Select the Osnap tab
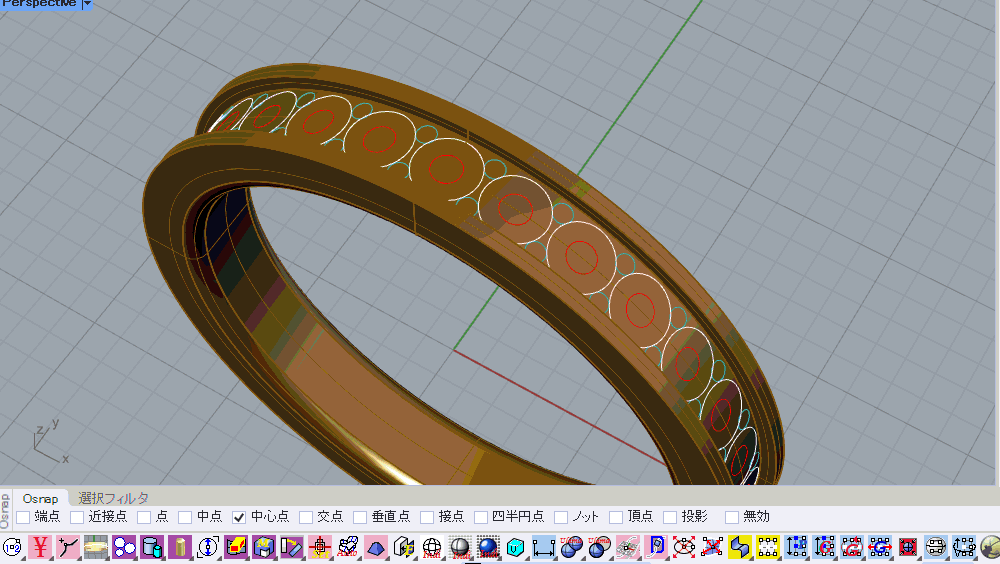The image size is (1000, 564). pyautogui.click(x=41, y=498)
